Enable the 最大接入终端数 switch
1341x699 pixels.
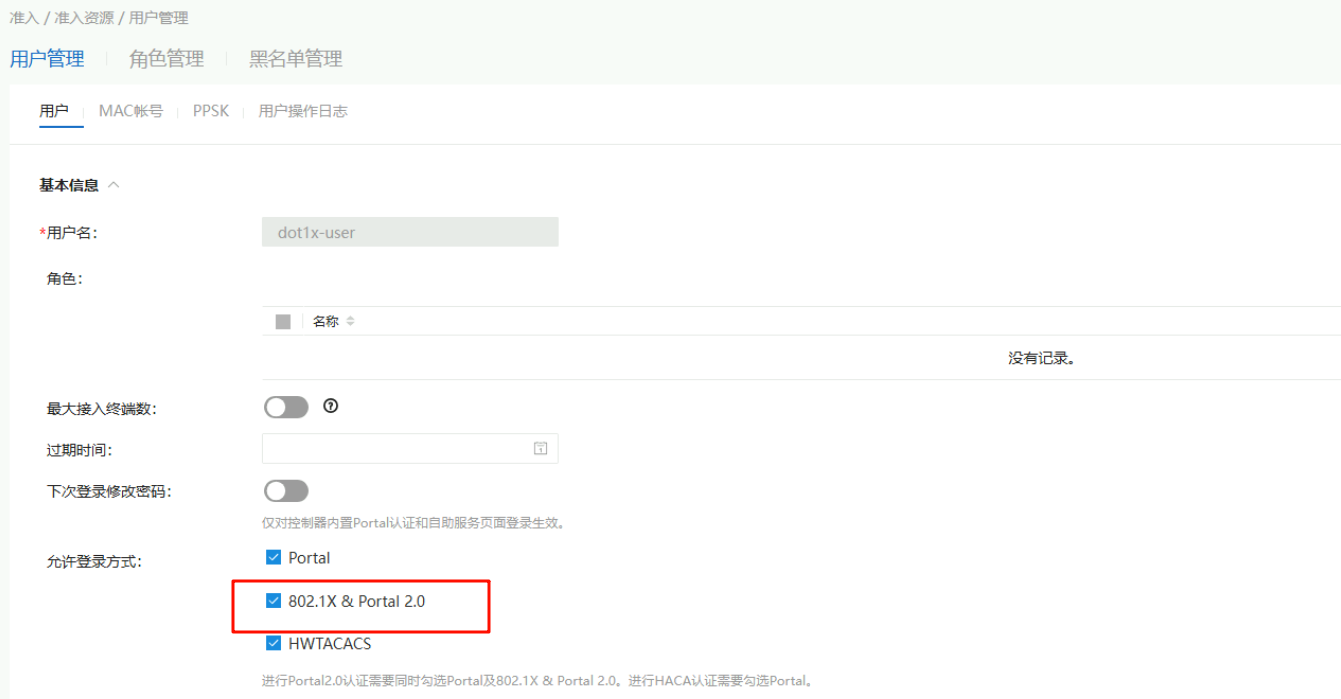click(286, 407)
